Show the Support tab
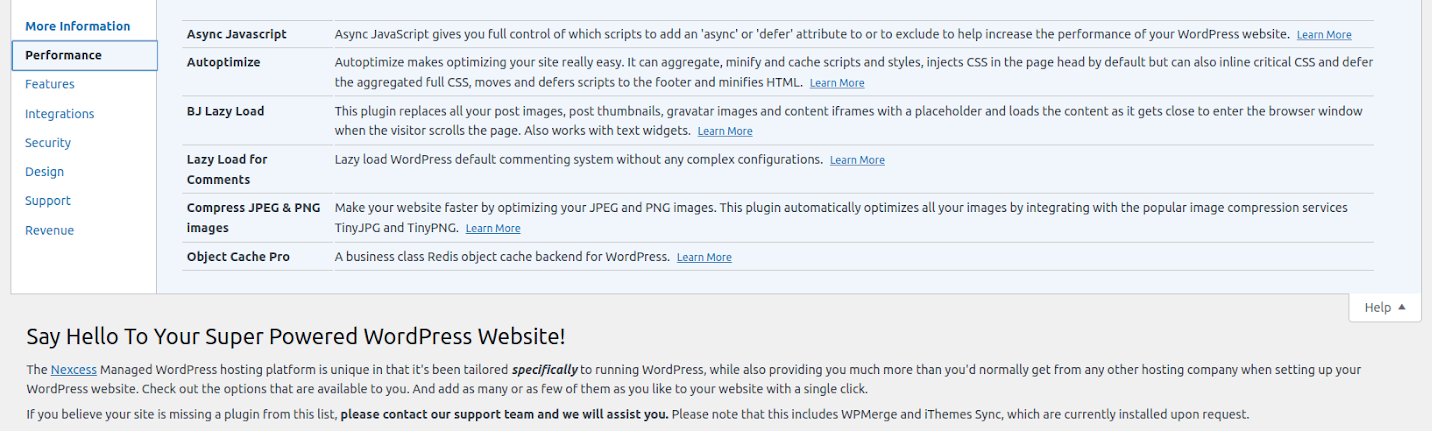The height and width of the screenshot is (431, 1432). point(48,201)
